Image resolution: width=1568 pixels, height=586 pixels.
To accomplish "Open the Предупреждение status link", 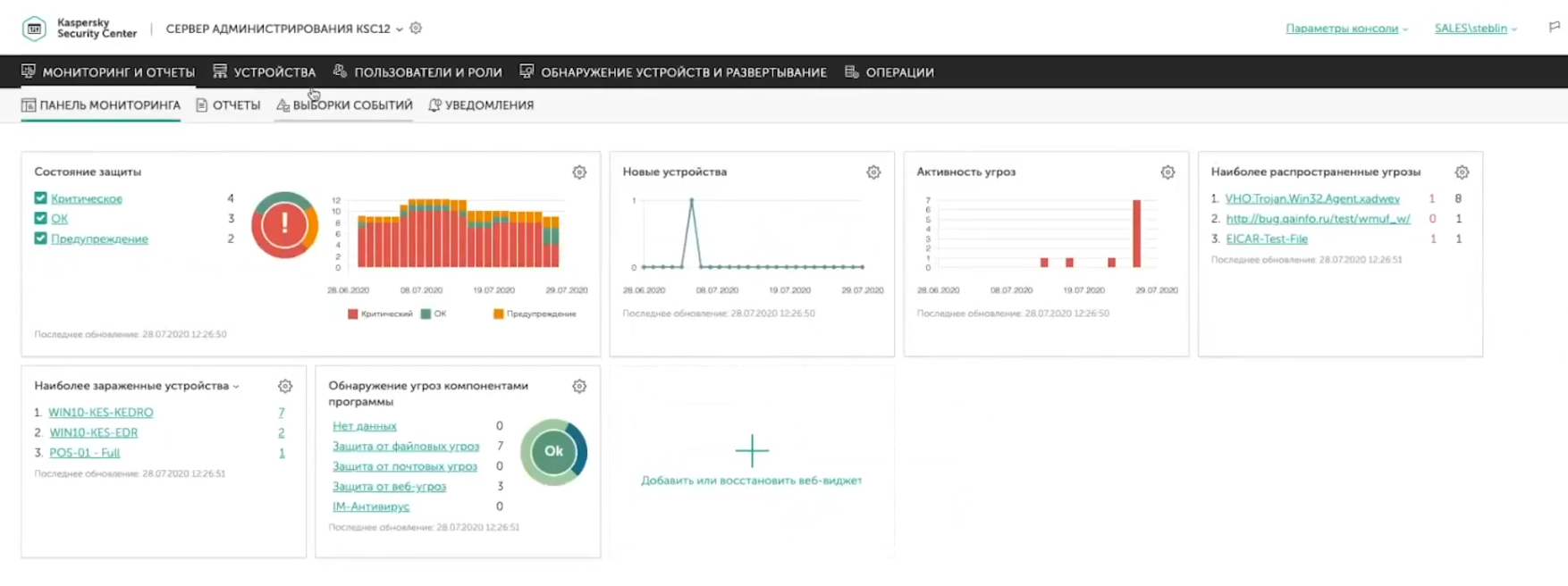I will [x=99, y=239].
